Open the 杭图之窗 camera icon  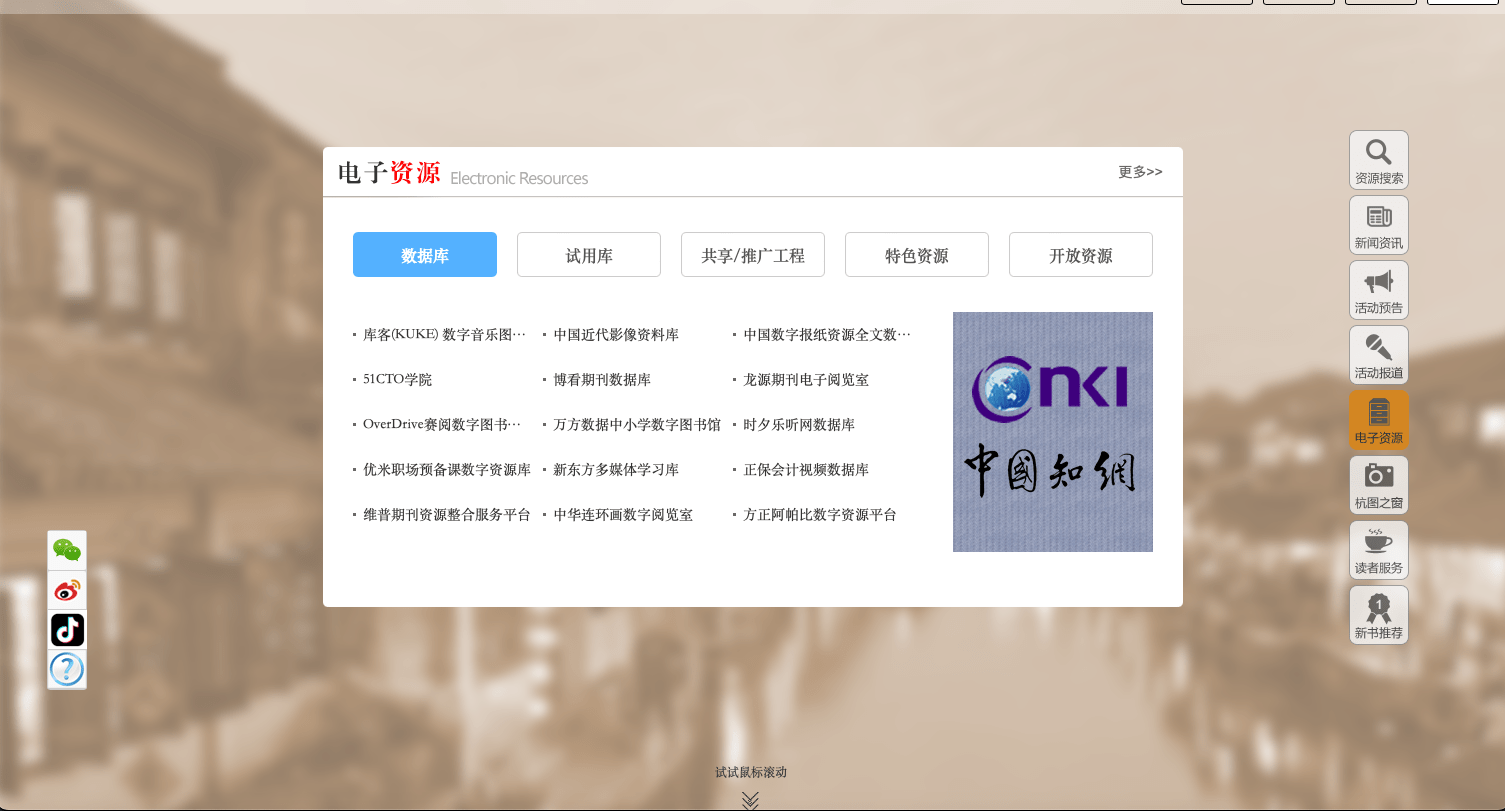click(x=1378, y=485)
